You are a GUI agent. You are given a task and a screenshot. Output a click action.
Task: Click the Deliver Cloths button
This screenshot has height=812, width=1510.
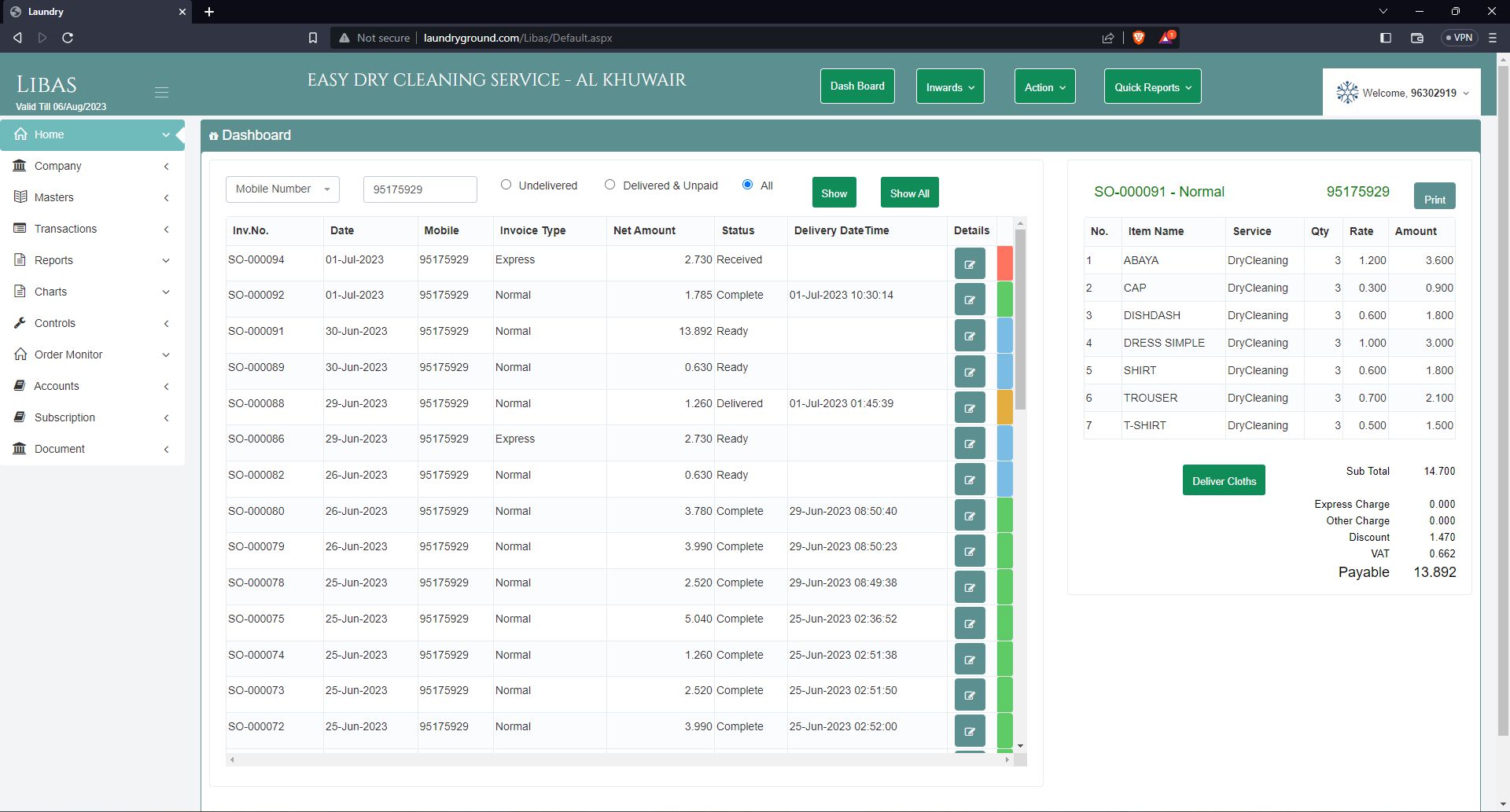(x=1224, y=480)
